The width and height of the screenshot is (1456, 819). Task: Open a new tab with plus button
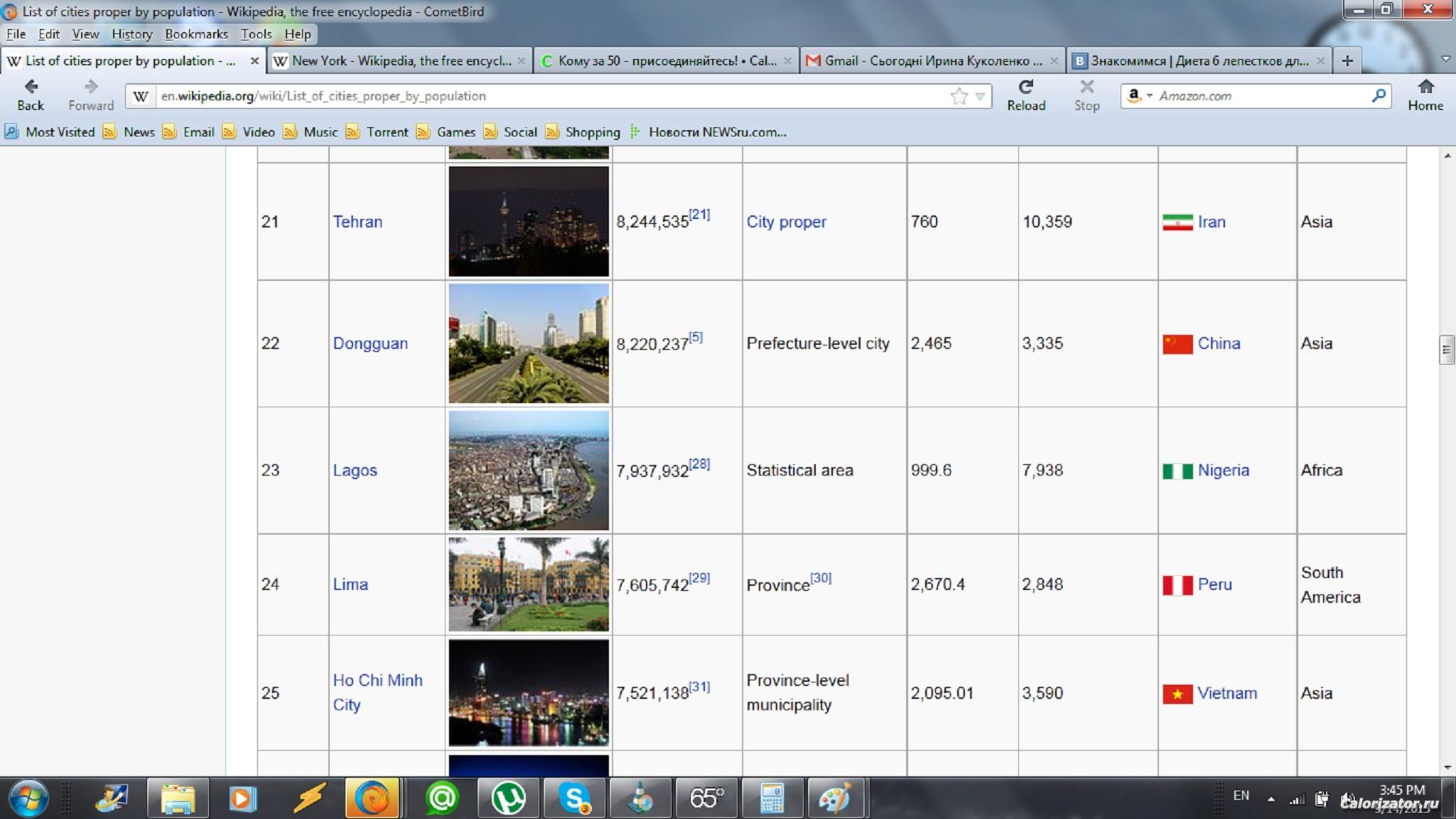[x=1347, y=60]
